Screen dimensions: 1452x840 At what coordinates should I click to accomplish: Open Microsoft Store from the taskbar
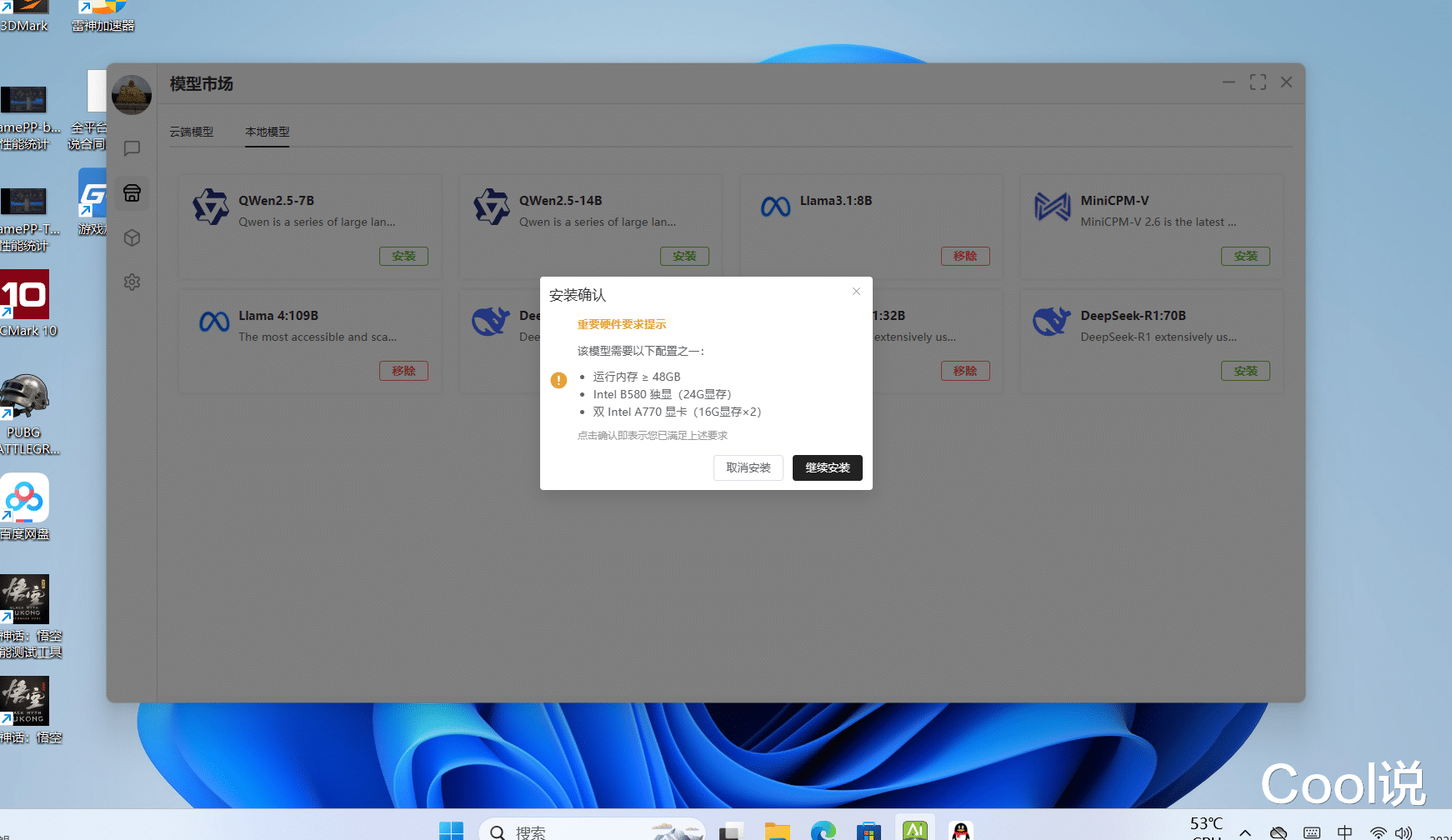[869, 831]
